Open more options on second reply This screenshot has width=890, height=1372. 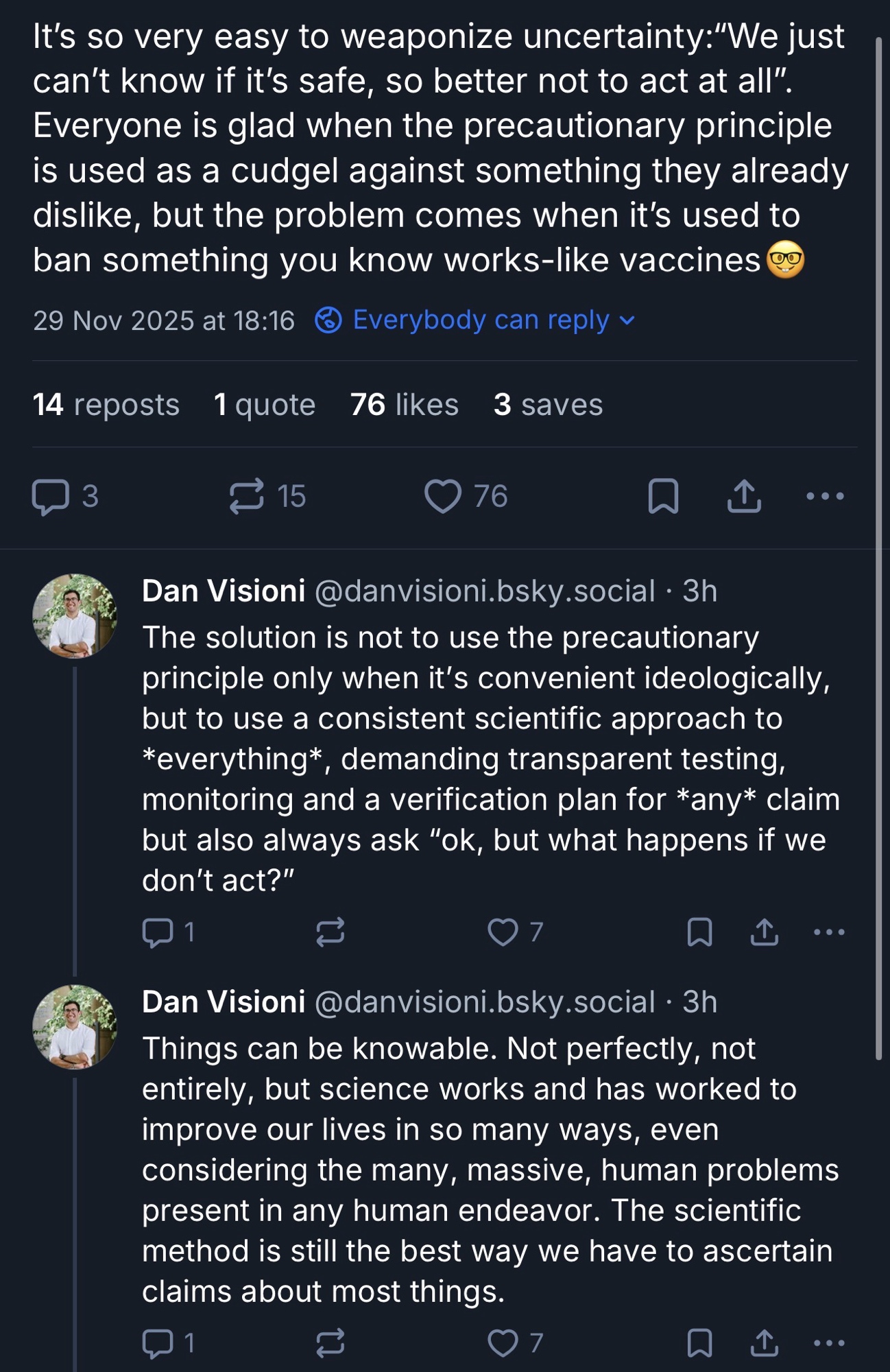(x=828, y=1343)
